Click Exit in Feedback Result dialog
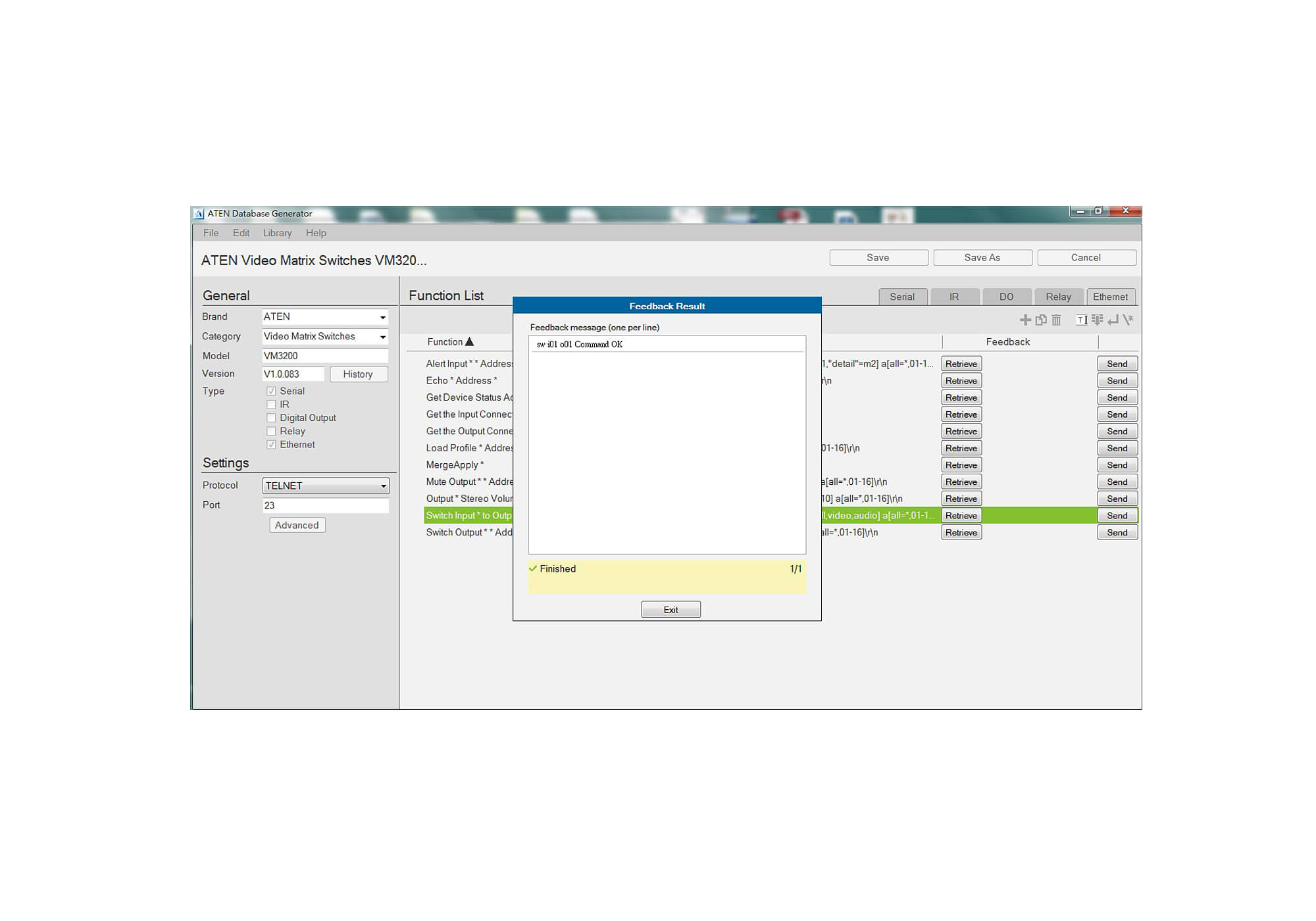The image size is (1316, 921). pos(671,610)
